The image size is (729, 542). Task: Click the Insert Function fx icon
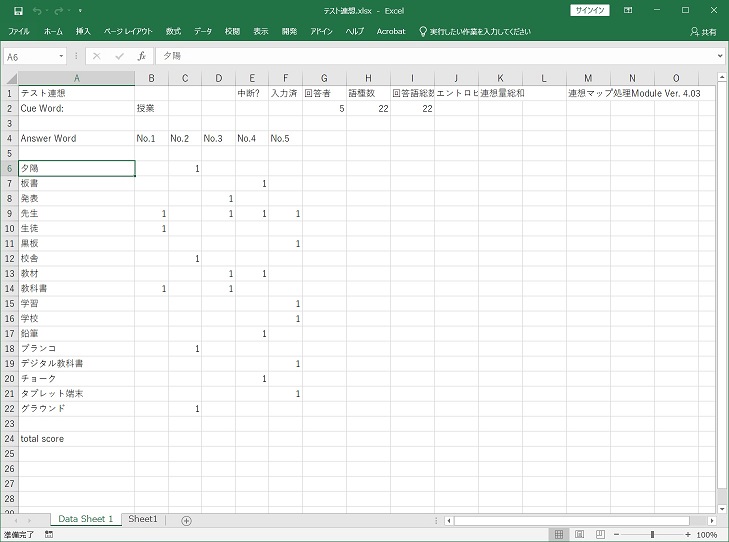pyautogui.click(x=141, y=57)
